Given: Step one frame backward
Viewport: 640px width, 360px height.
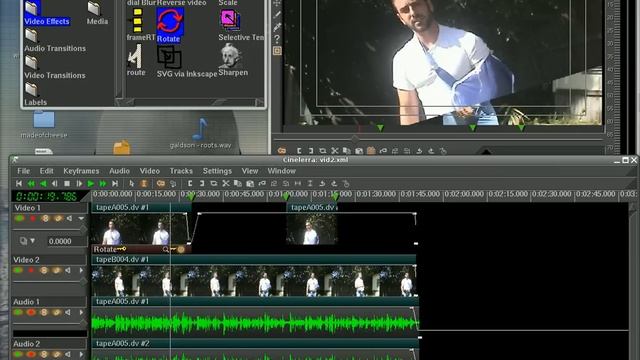Looking at the screenshot, I should pyautogui.click(x=55, y=184).
